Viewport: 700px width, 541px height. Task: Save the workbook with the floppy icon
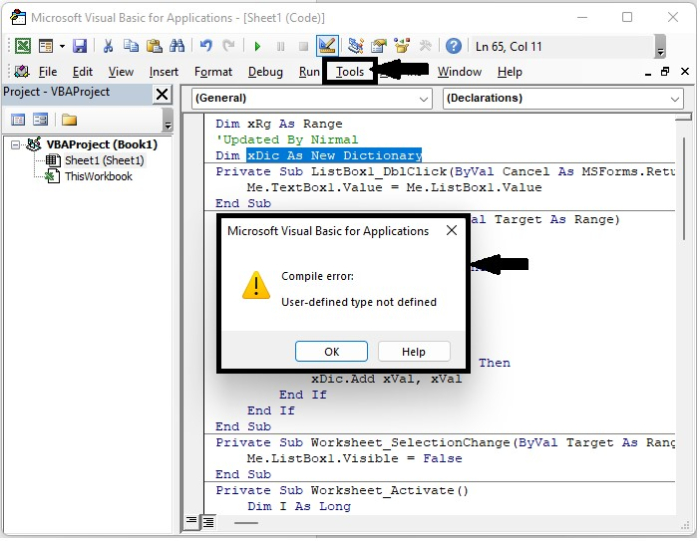[x=80, y=46]
